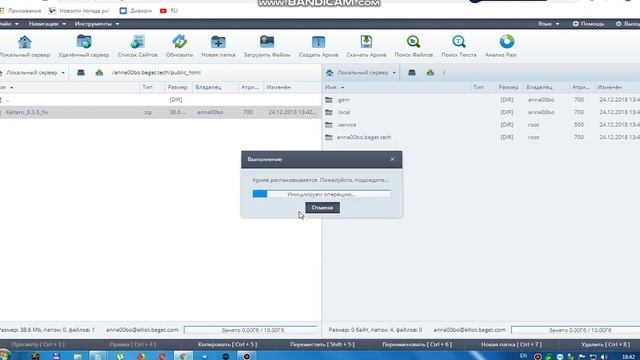The image size is (640, 360).
Task: Click Просмотр [Ctrl+3] in the bottom bar
Action: click(38, 344)
